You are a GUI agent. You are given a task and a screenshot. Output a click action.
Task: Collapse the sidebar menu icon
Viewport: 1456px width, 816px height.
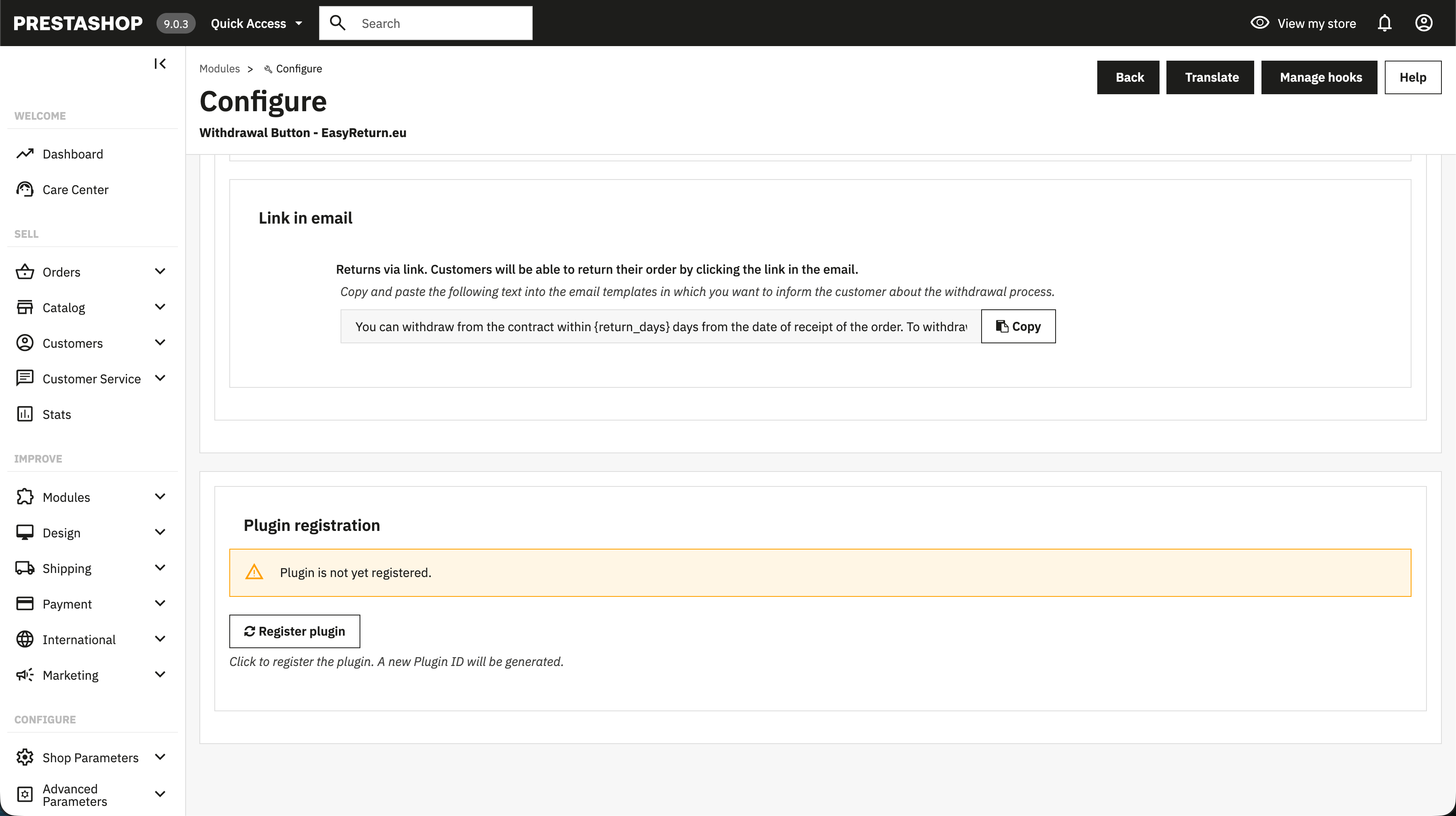(x=160, y=64)
